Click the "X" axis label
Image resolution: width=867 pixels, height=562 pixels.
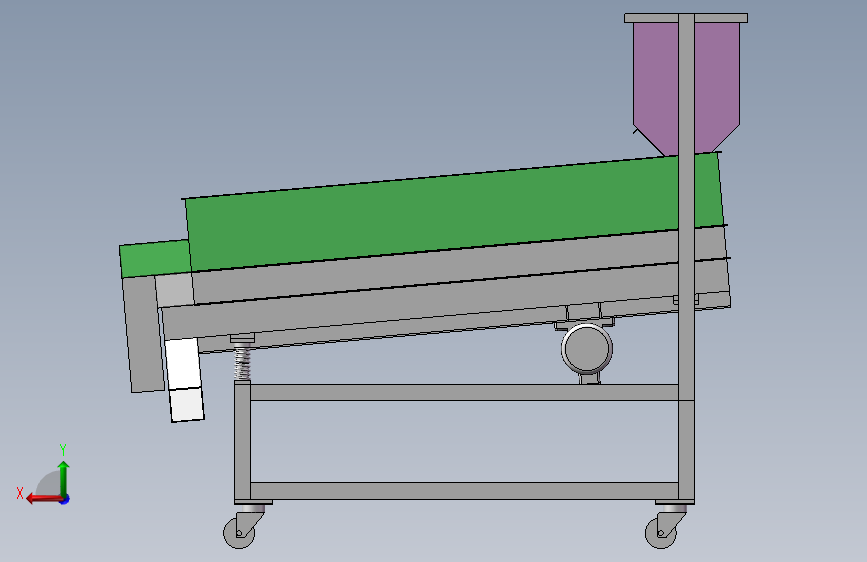click(20, 493)
